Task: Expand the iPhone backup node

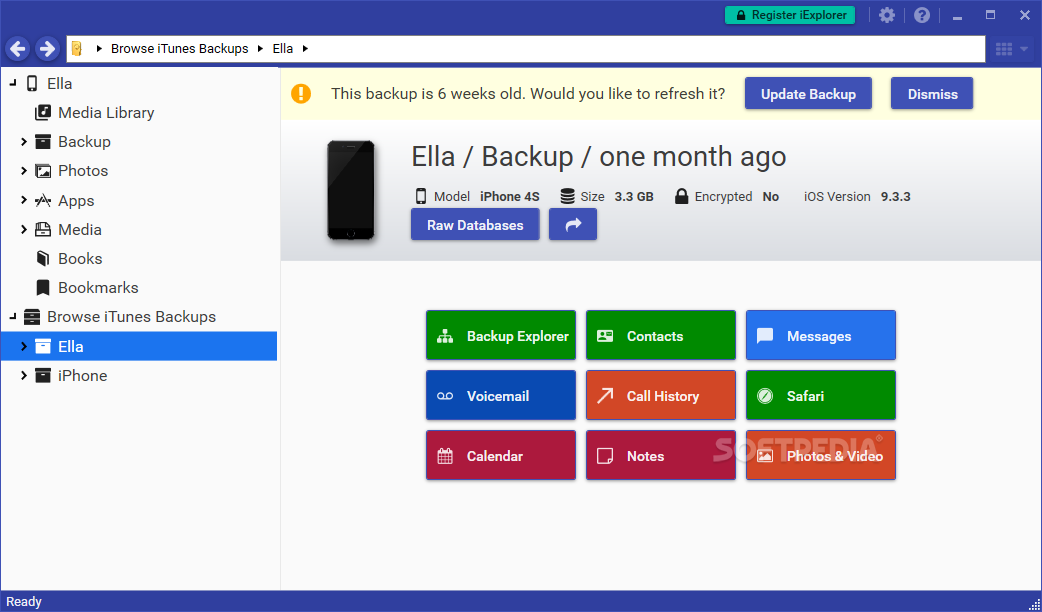Action: pyautogui.click(x=24, y=375)
